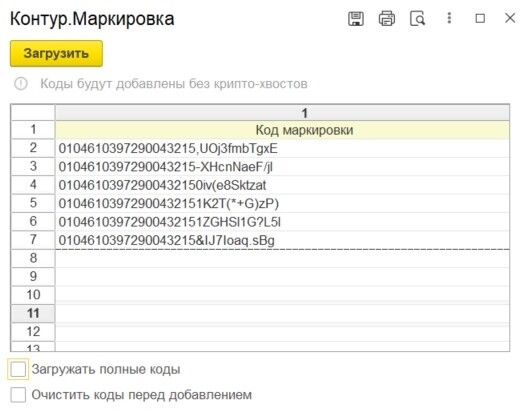This screenshot has height=414, width=528.
Task: Select the Код маркировки header cell
Action: (x=282, y=130)
